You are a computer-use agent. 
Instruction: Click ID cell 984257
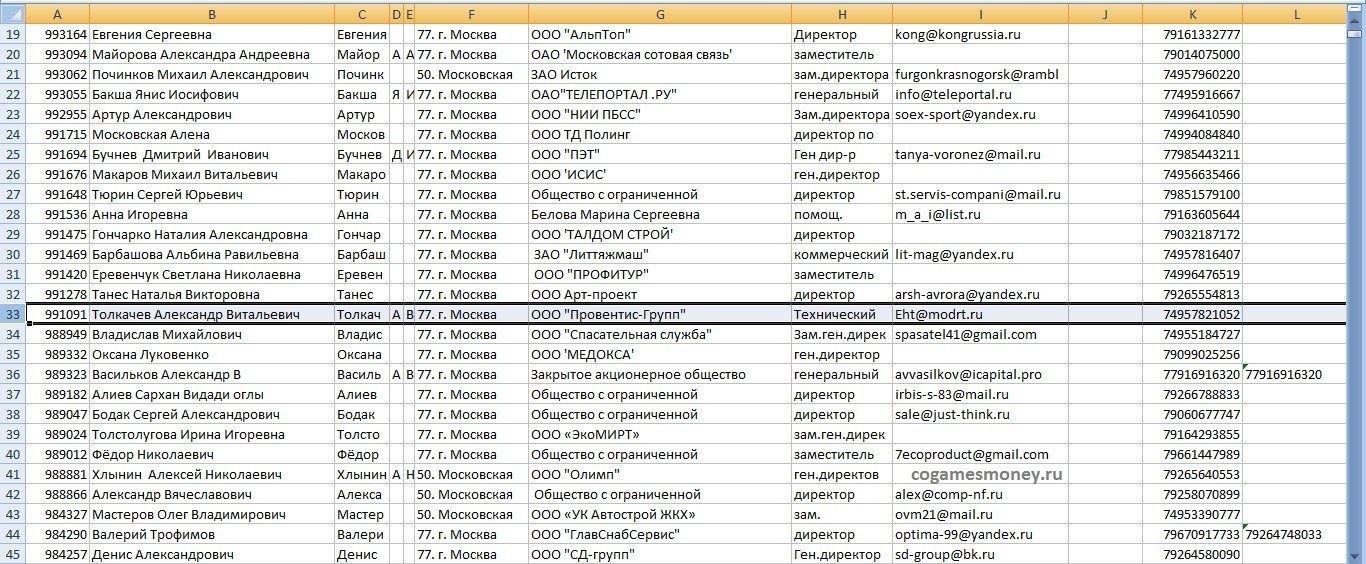[56, 554]
